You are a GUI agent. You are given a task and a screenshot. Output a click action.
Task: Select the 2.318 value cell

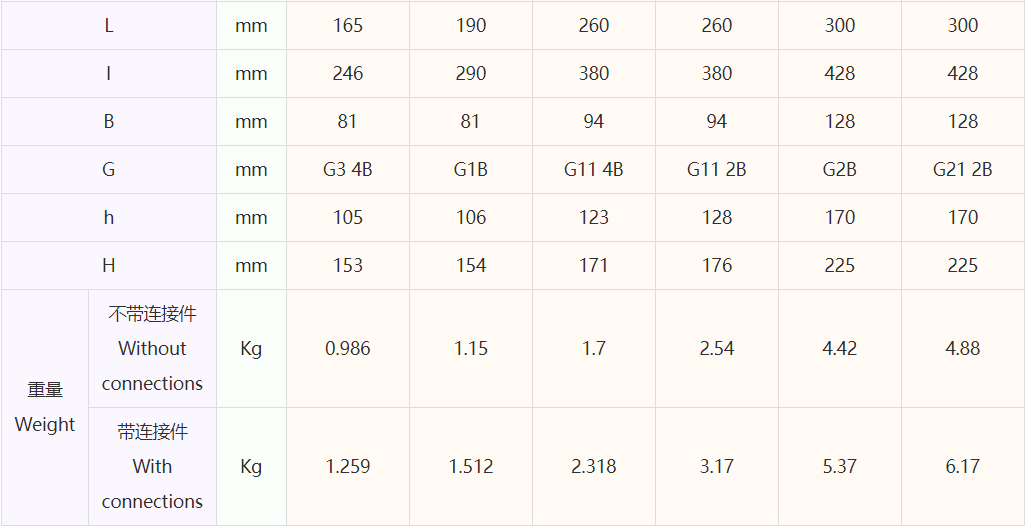click(x=594, y=467)
